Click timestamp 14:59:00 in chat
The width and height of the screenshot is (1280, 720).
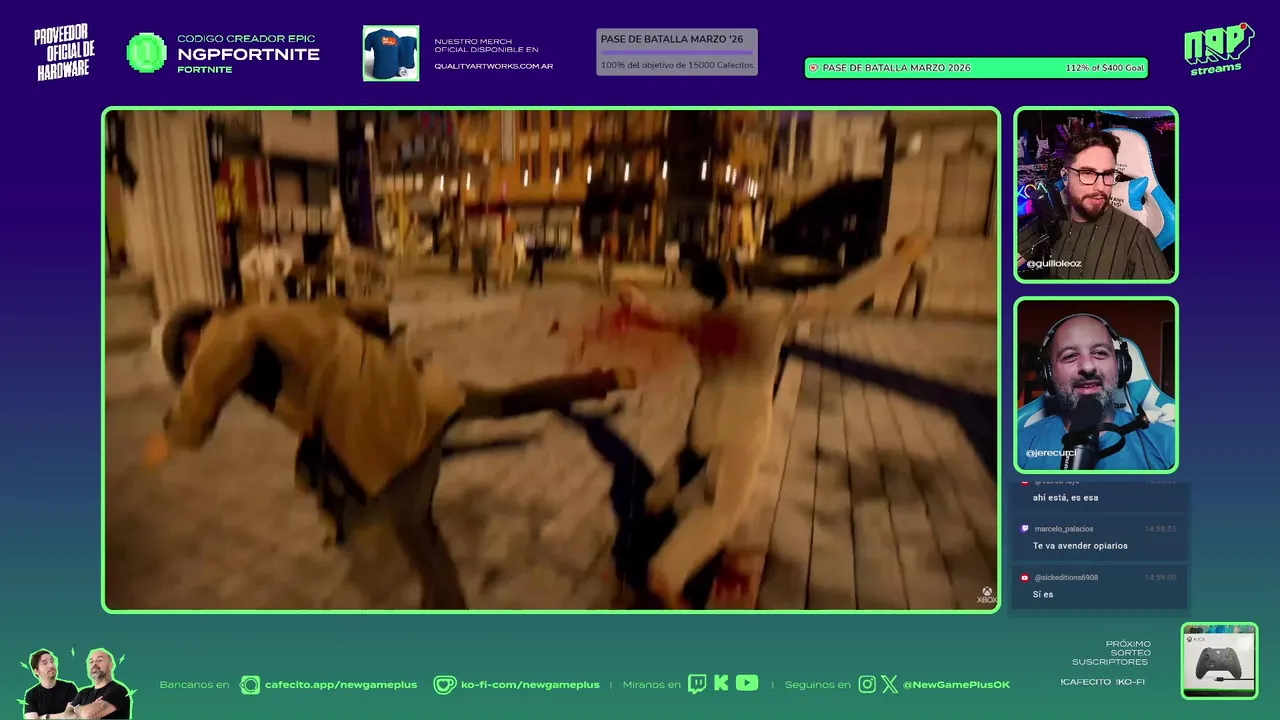pyautogui.click(x=1161, y=577)
